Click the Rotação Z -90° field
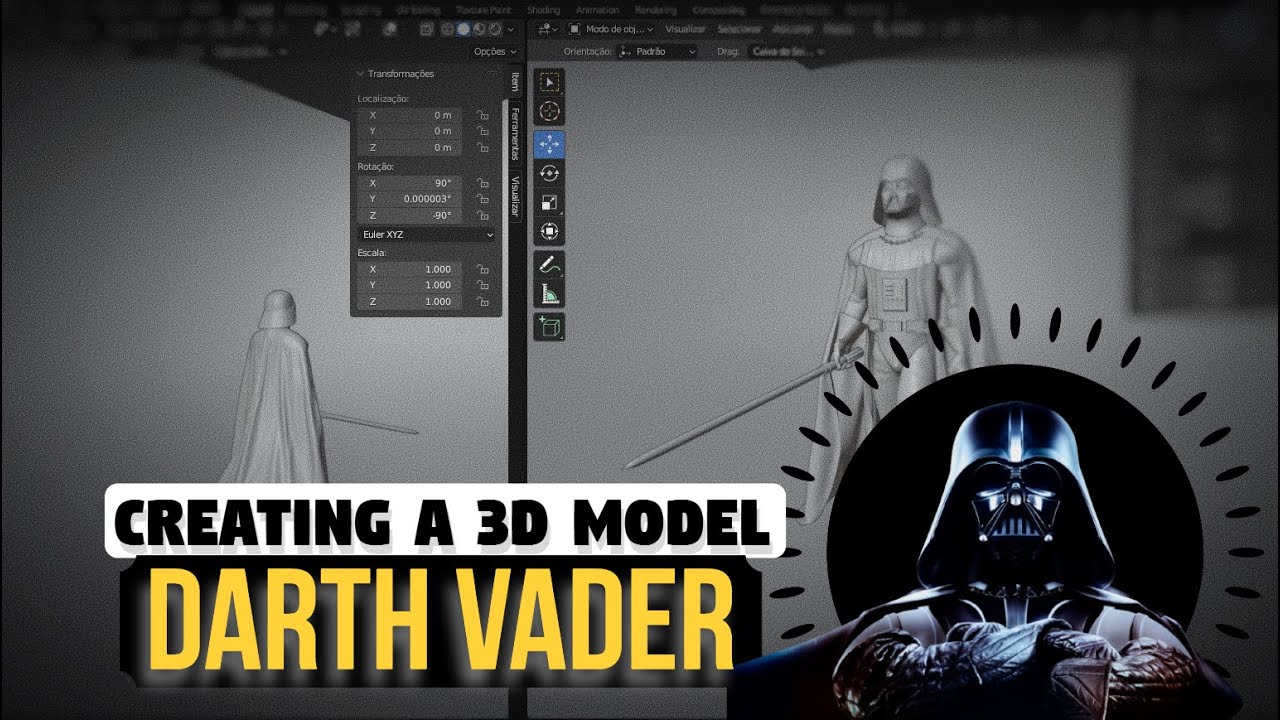The height and width of the screenshot is (720, 1280). (410, 215)
